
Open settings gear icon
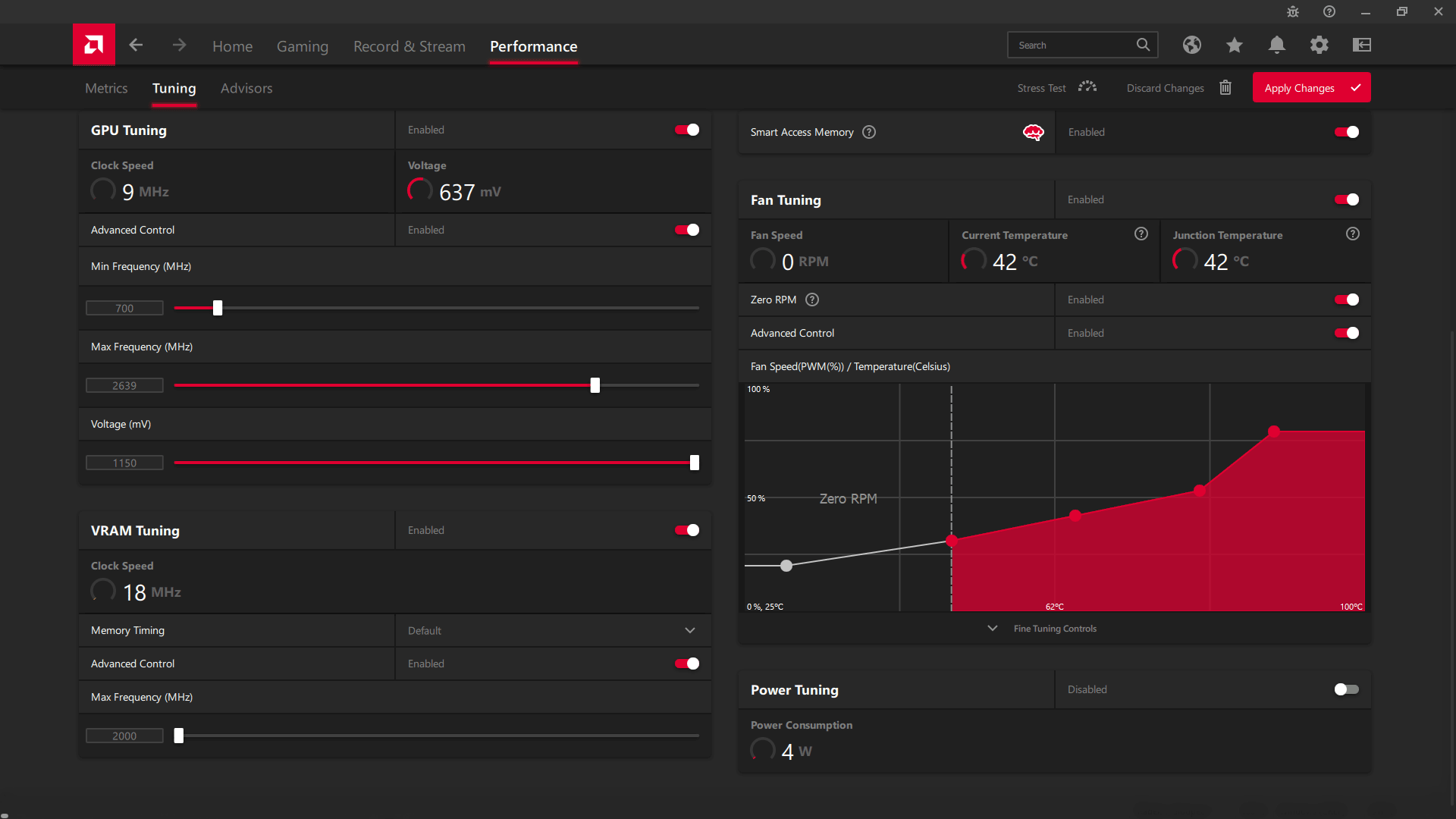click(1319, 45)
